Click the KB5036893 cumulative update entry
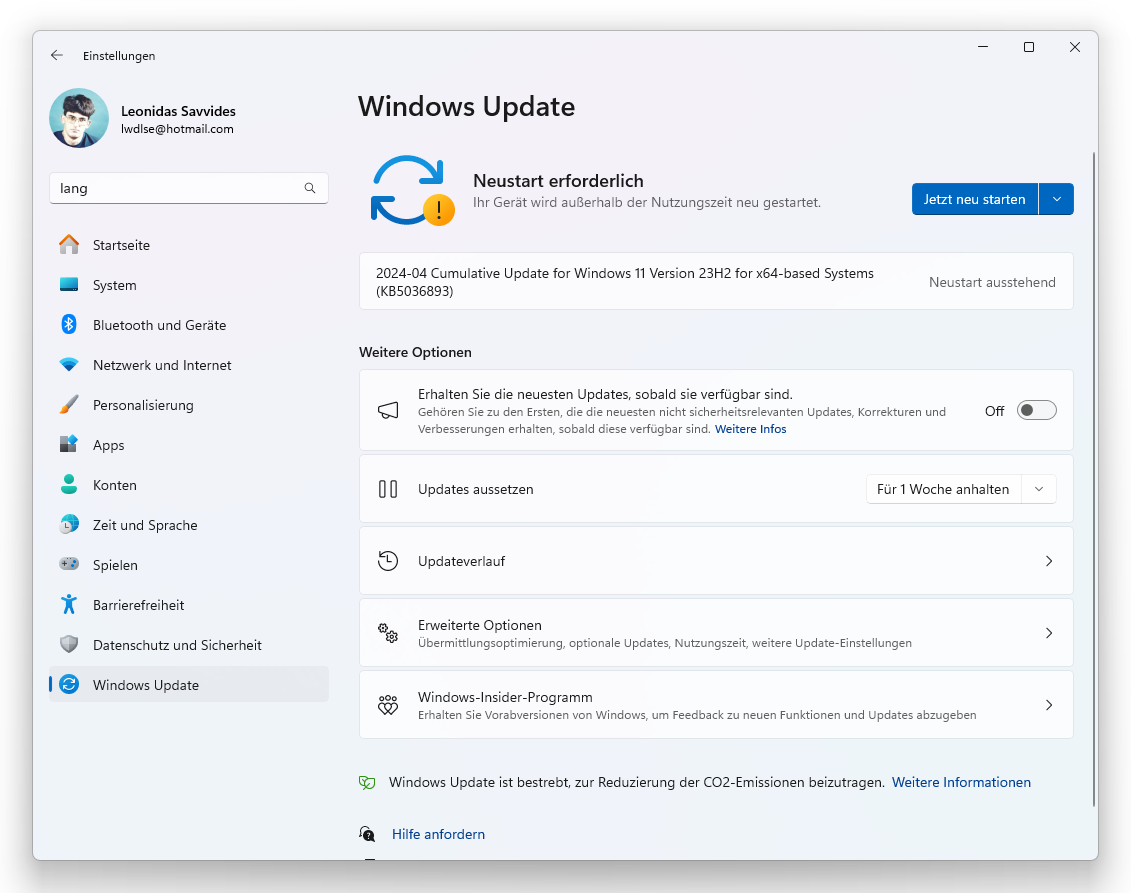Viewport: 1131px width, 893px height. point(716,282)
